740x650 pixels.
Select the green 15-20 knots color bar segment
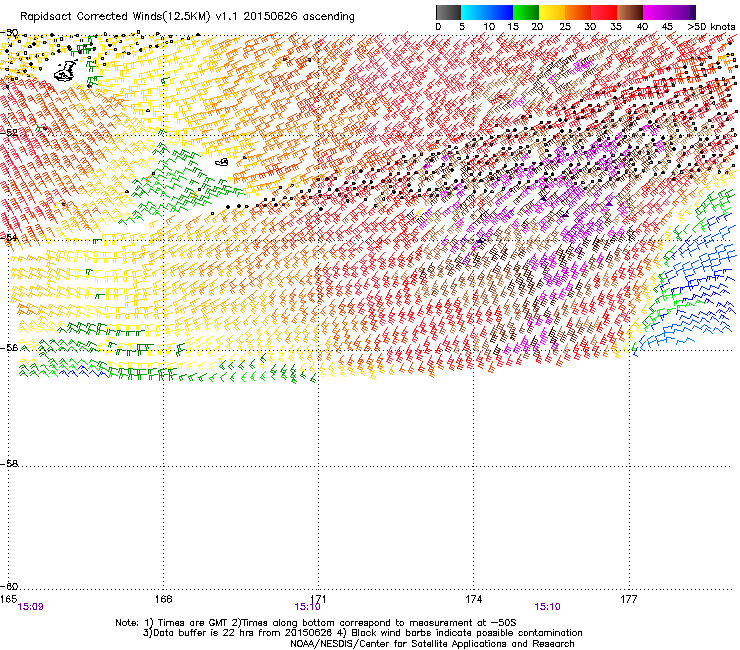pos(526,12)
